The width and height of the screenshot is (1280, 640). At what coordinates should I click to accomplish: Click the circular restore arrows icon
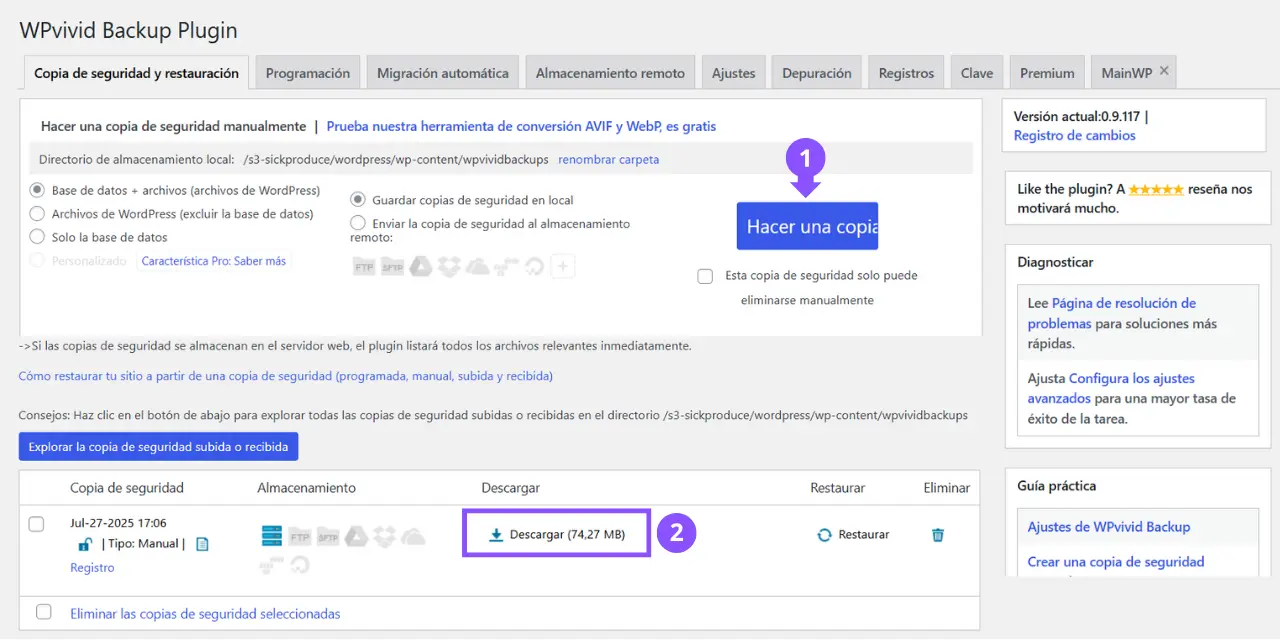(x=824, y=535)
